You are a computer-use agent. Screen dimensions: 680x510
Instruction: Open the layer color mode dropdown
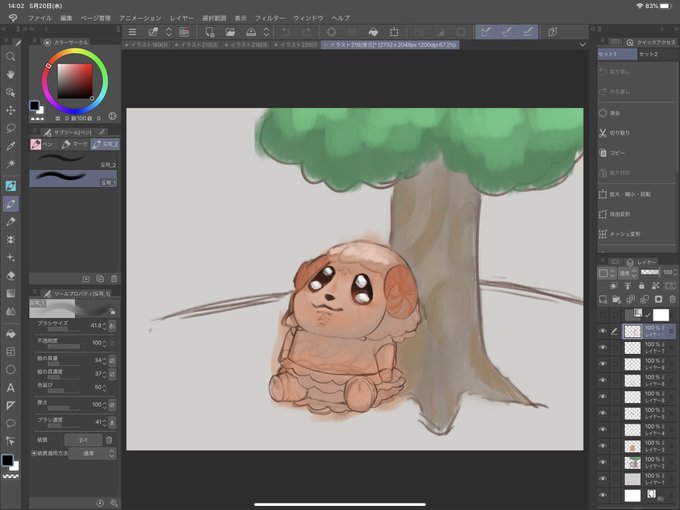pos(607,273)
